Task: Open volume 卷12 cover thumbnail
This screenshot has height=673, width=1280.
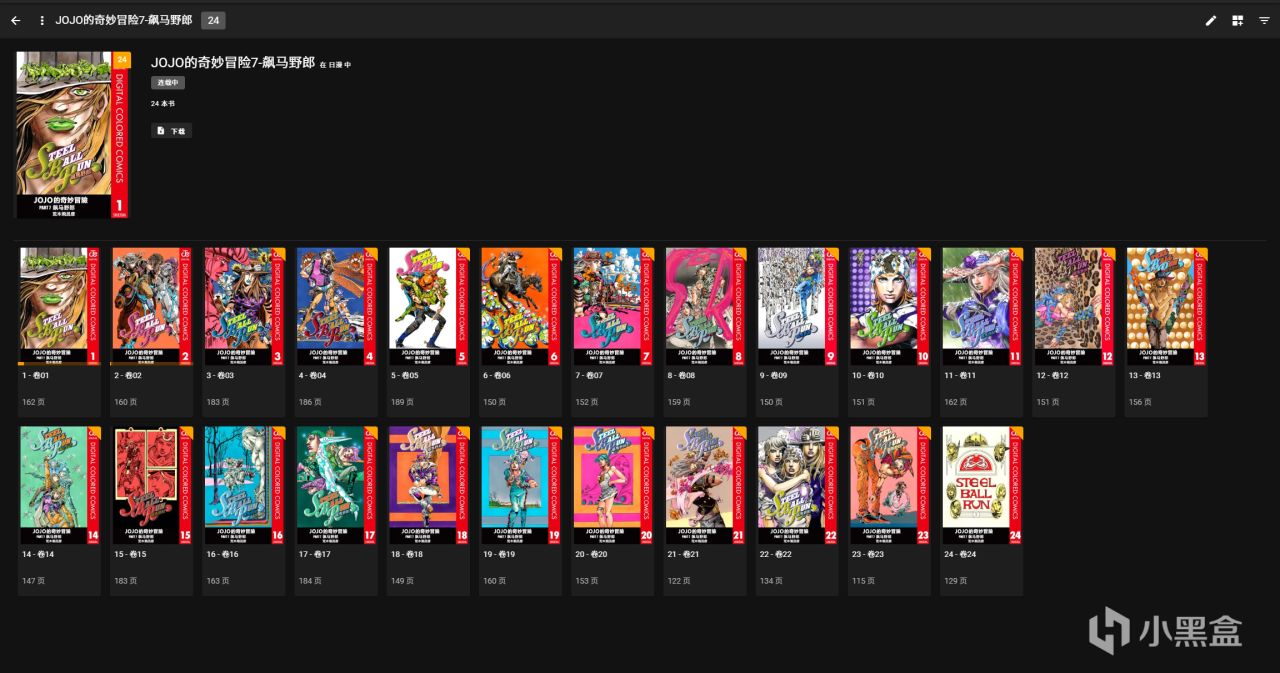Action: tap(1074, 306)
